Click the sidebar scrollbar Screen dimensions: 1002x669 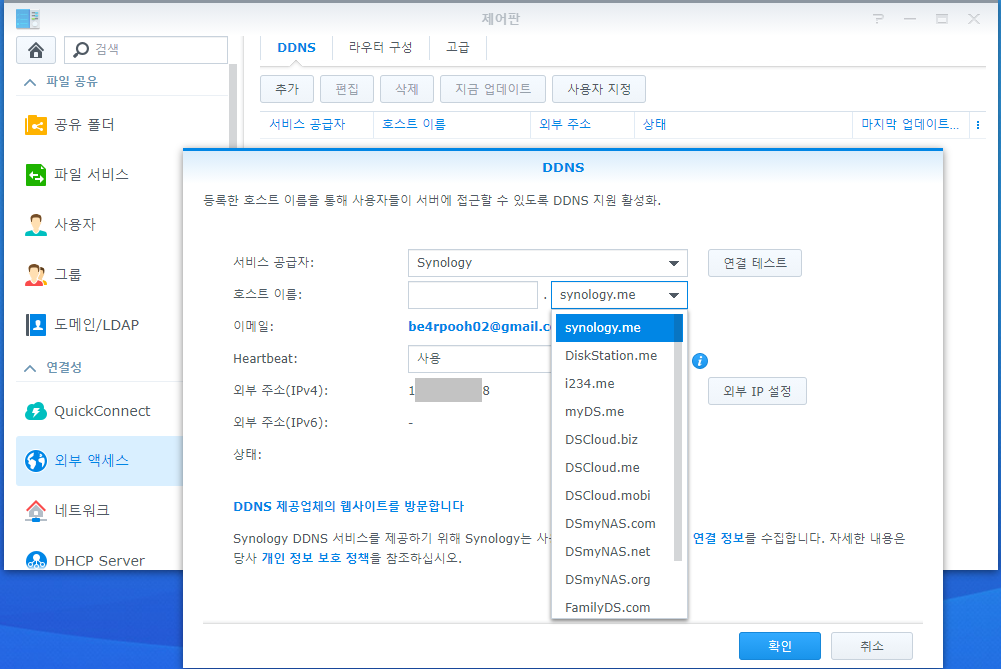pos(233,105)
